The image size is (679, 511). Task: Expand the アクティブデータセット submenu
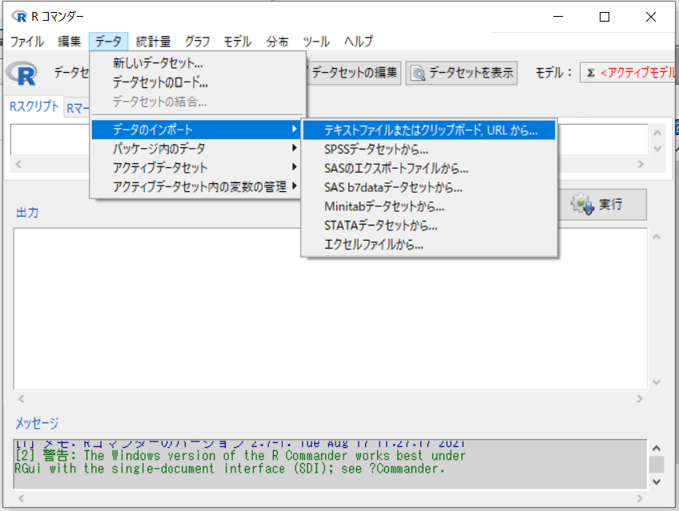(x=196, y=168)
